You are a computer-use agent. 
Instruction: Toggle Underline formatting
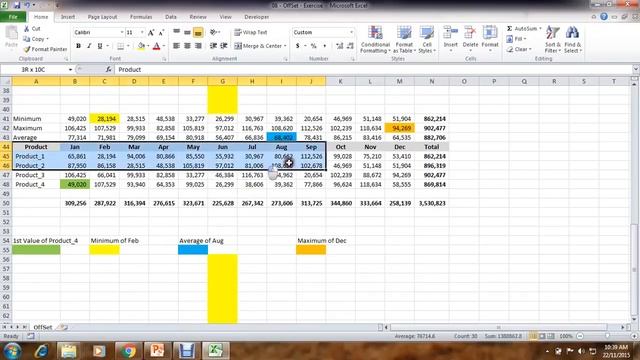point(100,46)
